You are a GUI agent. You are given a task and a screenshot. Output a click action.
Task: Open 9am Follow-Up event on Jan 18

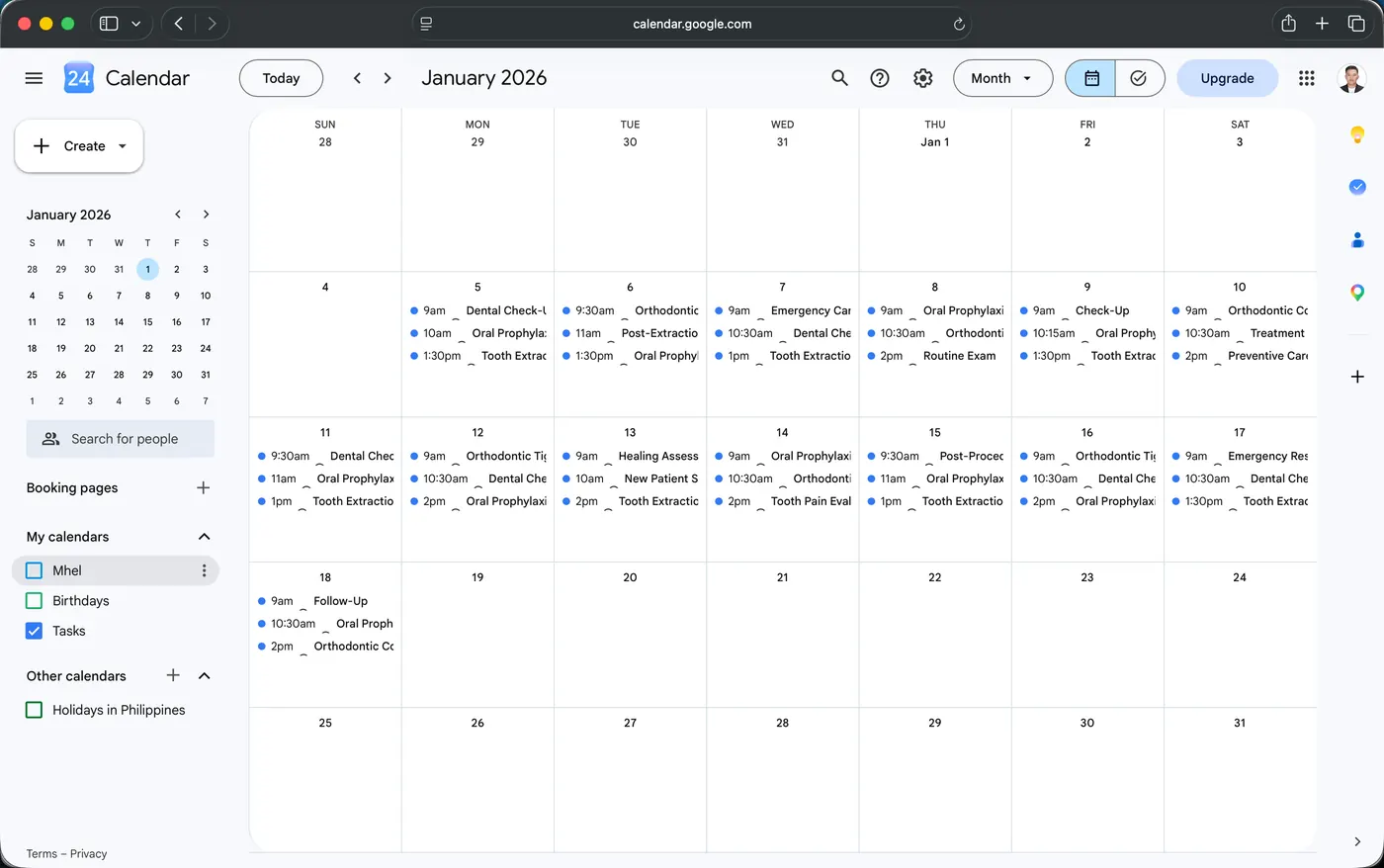pos(325,601)
